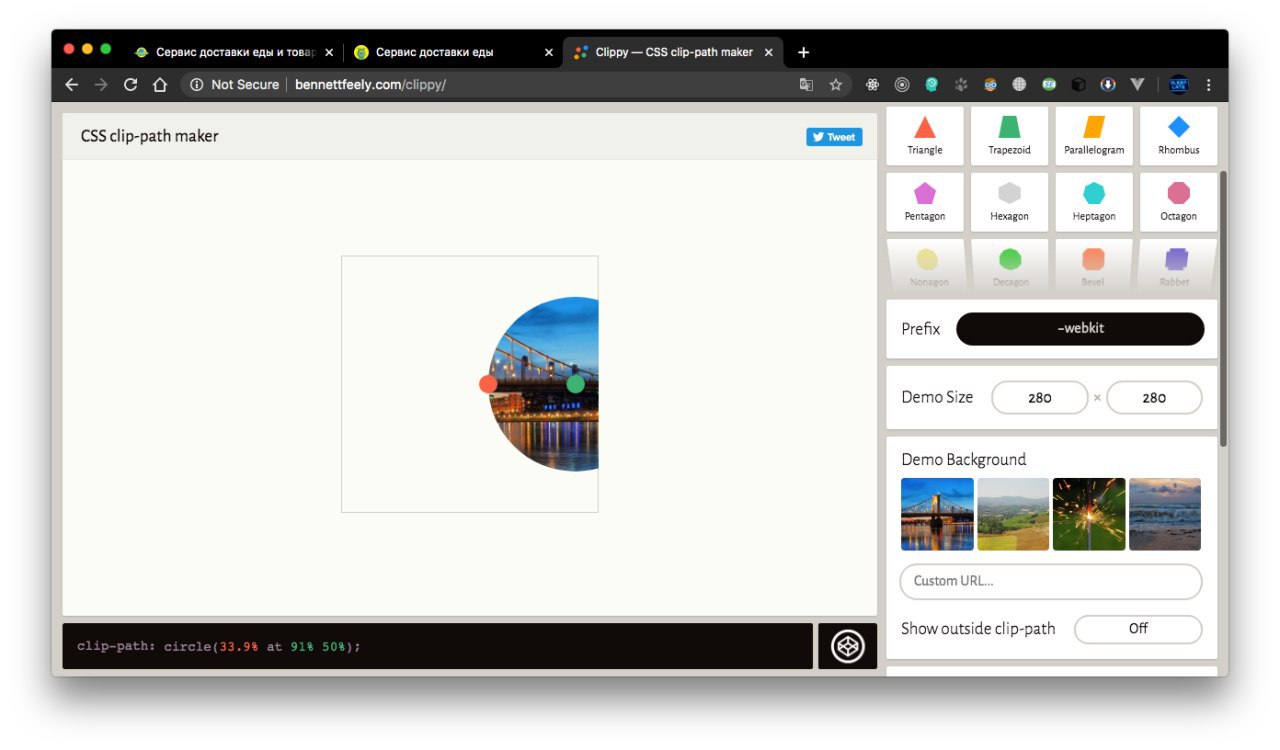Switch to second Сервис доставки еды tab
This screenshot has height=750, width=1280.
click(455, 52)
